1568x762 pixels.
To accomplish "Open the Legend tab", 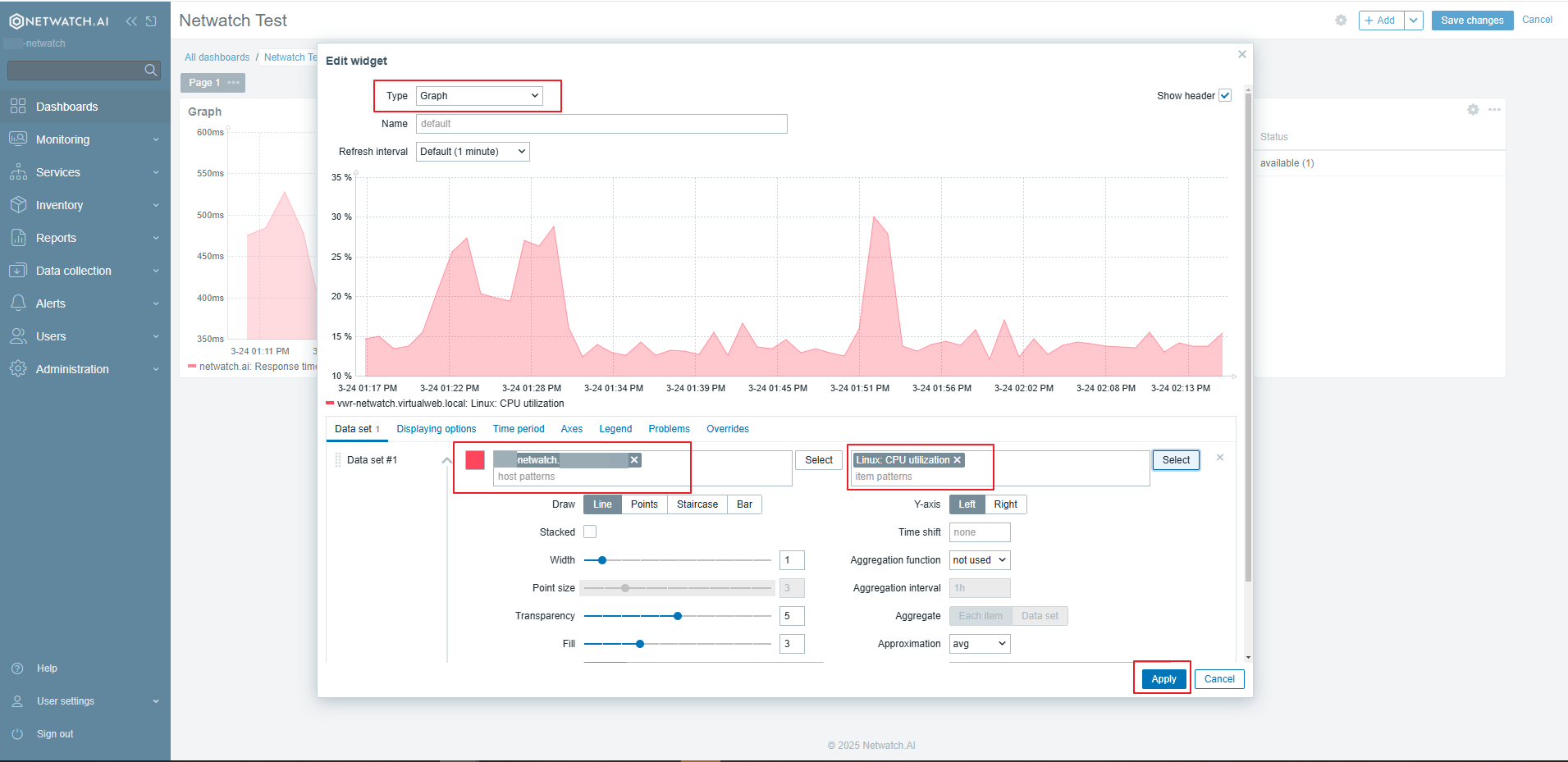I will (x=615, y=428).
